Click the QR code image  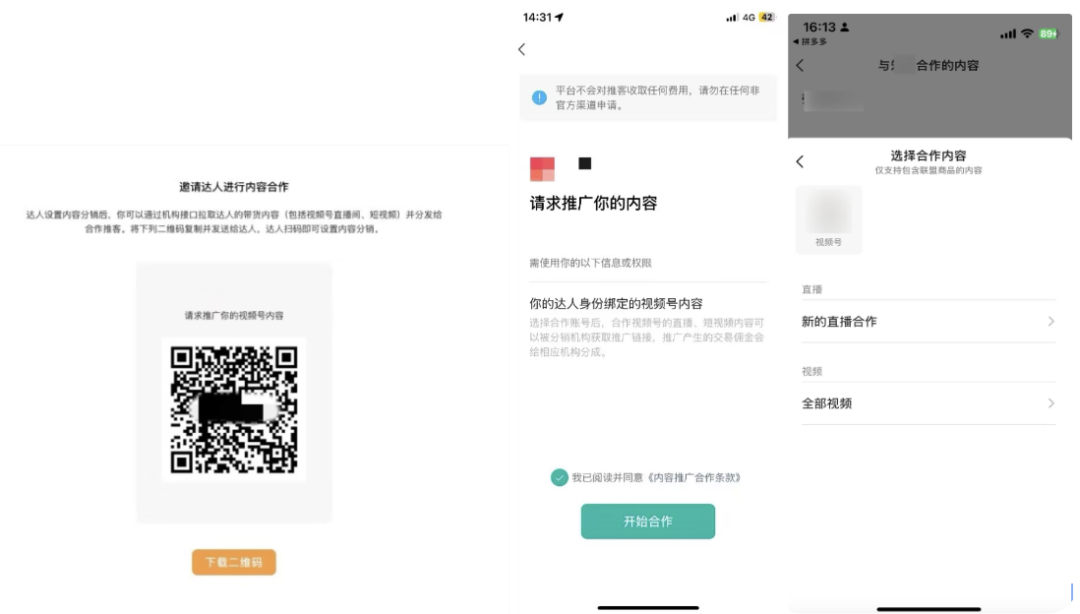pyautogui.click(x=234, y=409)
